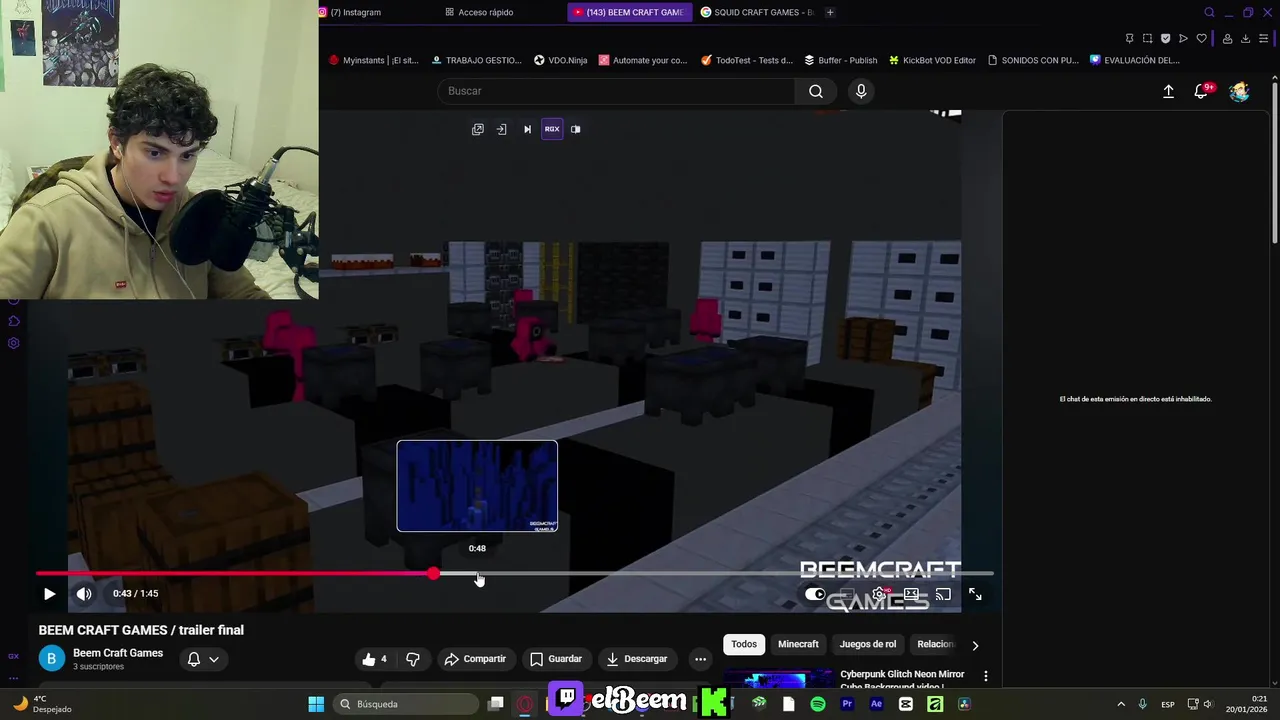Cast the video to a TV
The image size is (1280, 720).
943,594
